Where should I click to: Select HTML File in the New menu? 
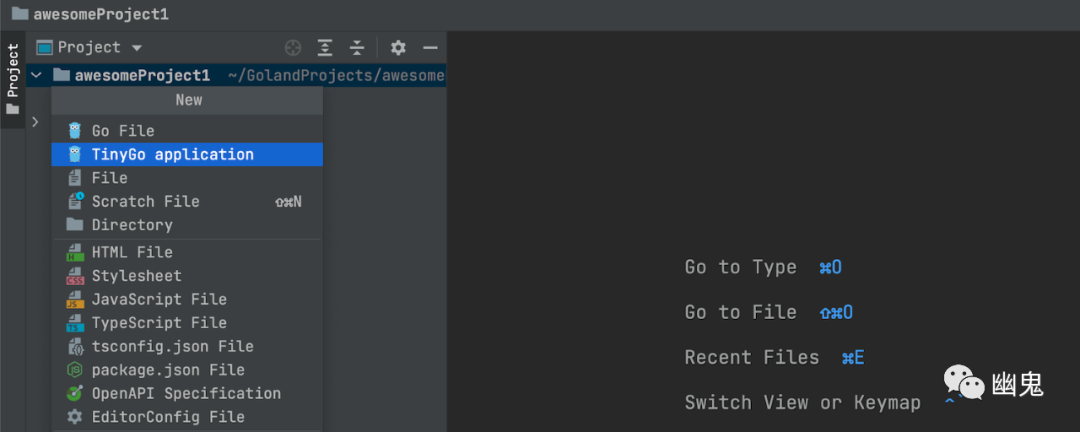pos(132,252)
